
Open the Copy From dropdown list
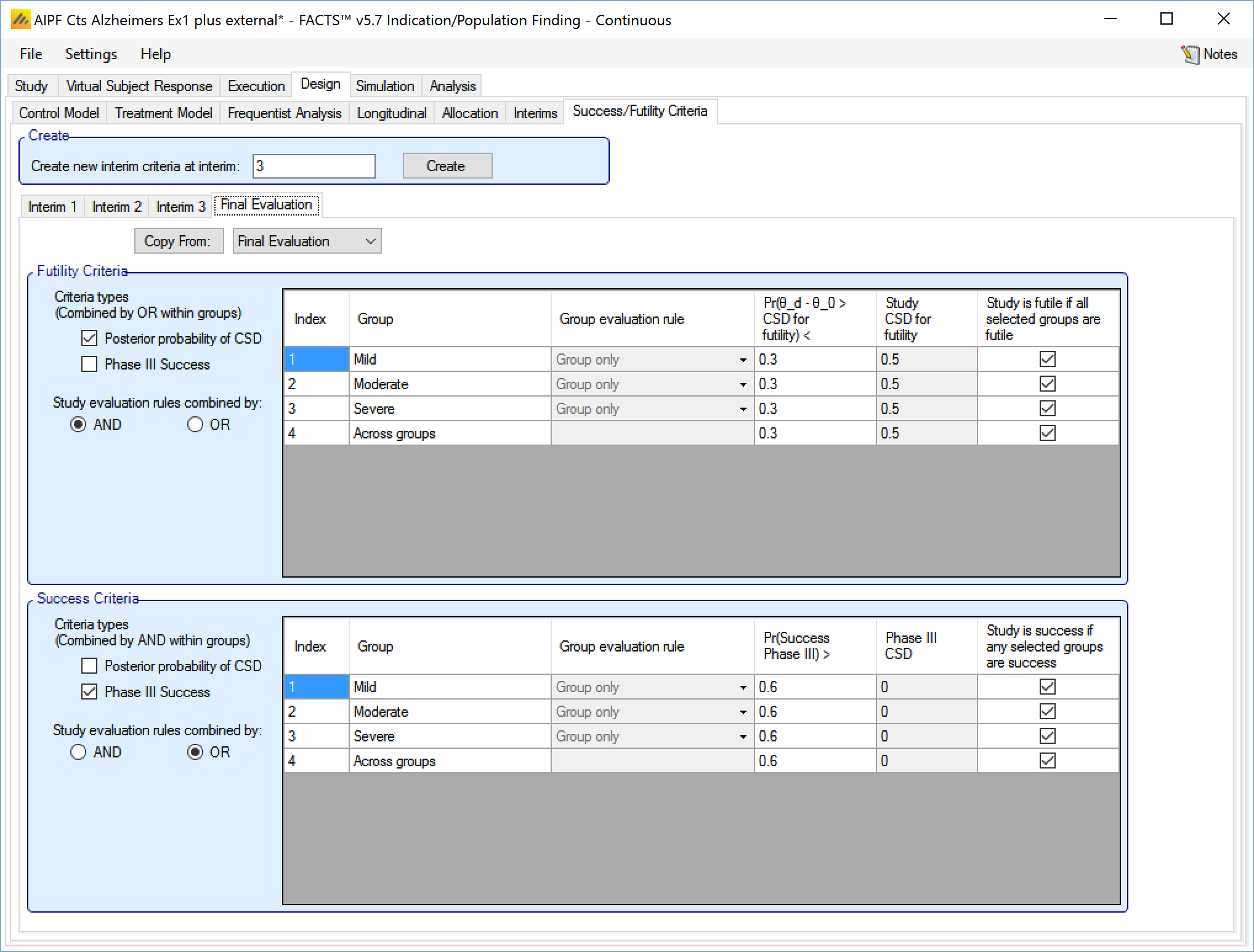point(370,241)
